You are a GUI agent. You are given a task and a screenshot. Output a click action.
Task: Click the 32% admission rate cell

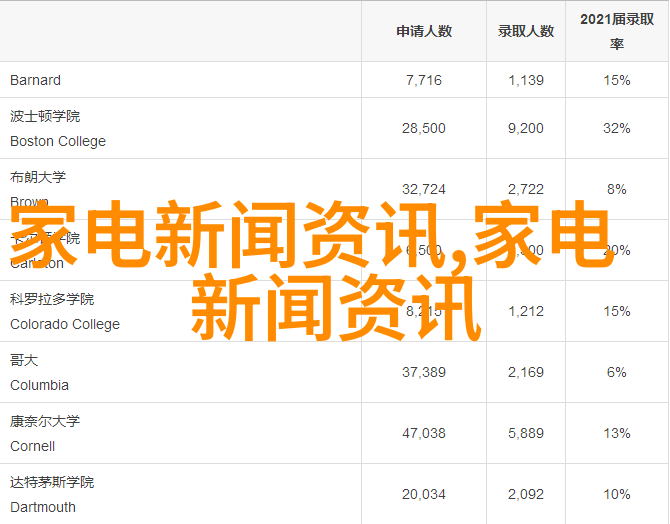(x=617, y=128)
